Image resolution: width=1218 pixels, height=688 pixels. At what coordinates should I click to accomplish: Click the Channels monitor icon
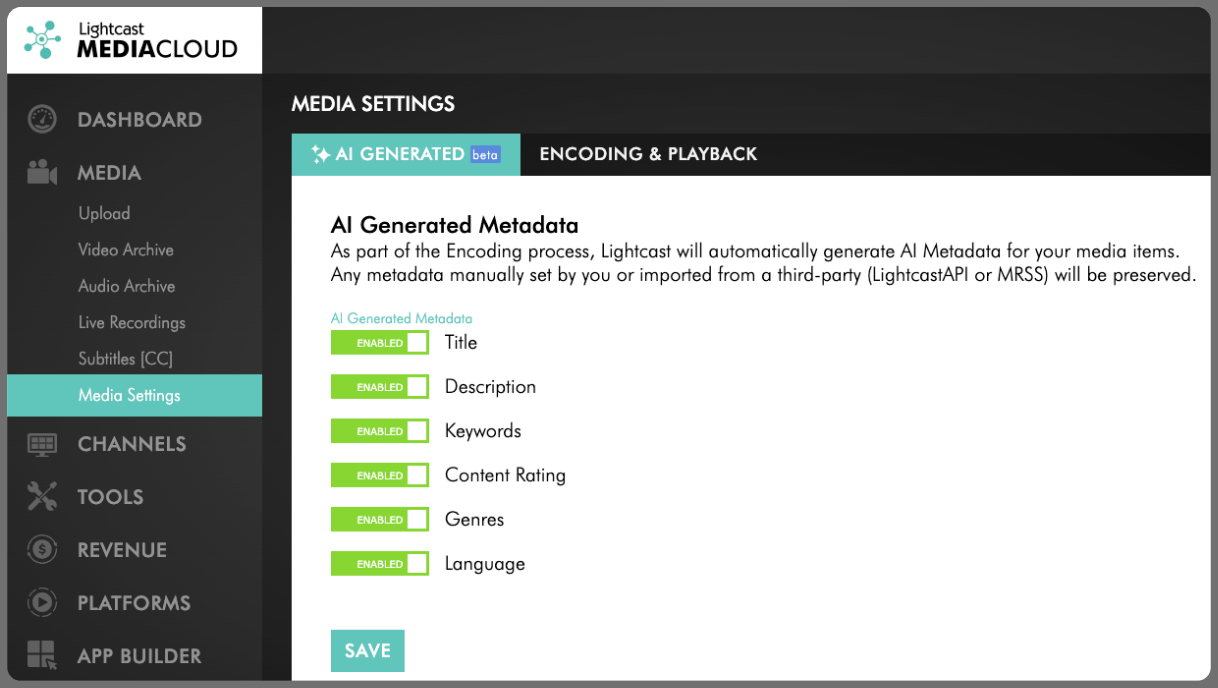click(42, 444)
